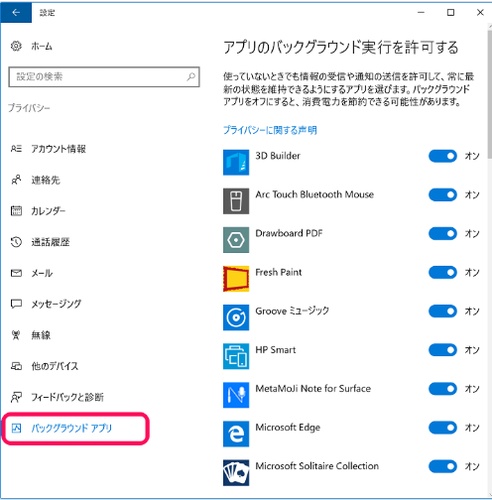The width and height of the screenshot is (492, 500).
Task: Turn off 3D Builder background toggle
Action: click(443, 156)
